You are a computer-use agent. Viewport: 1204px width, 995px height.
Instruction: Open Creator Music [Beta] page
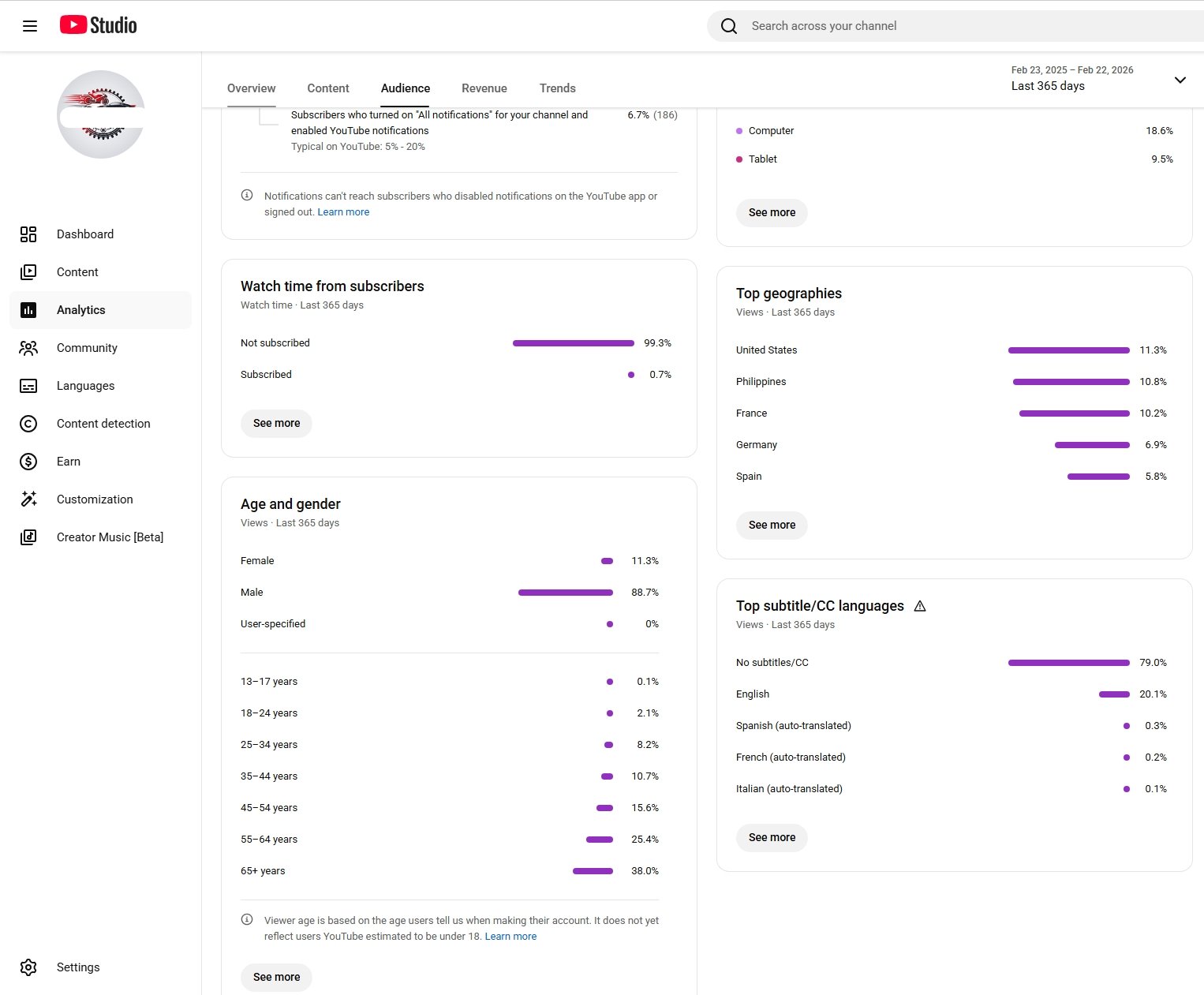(110, 537)
